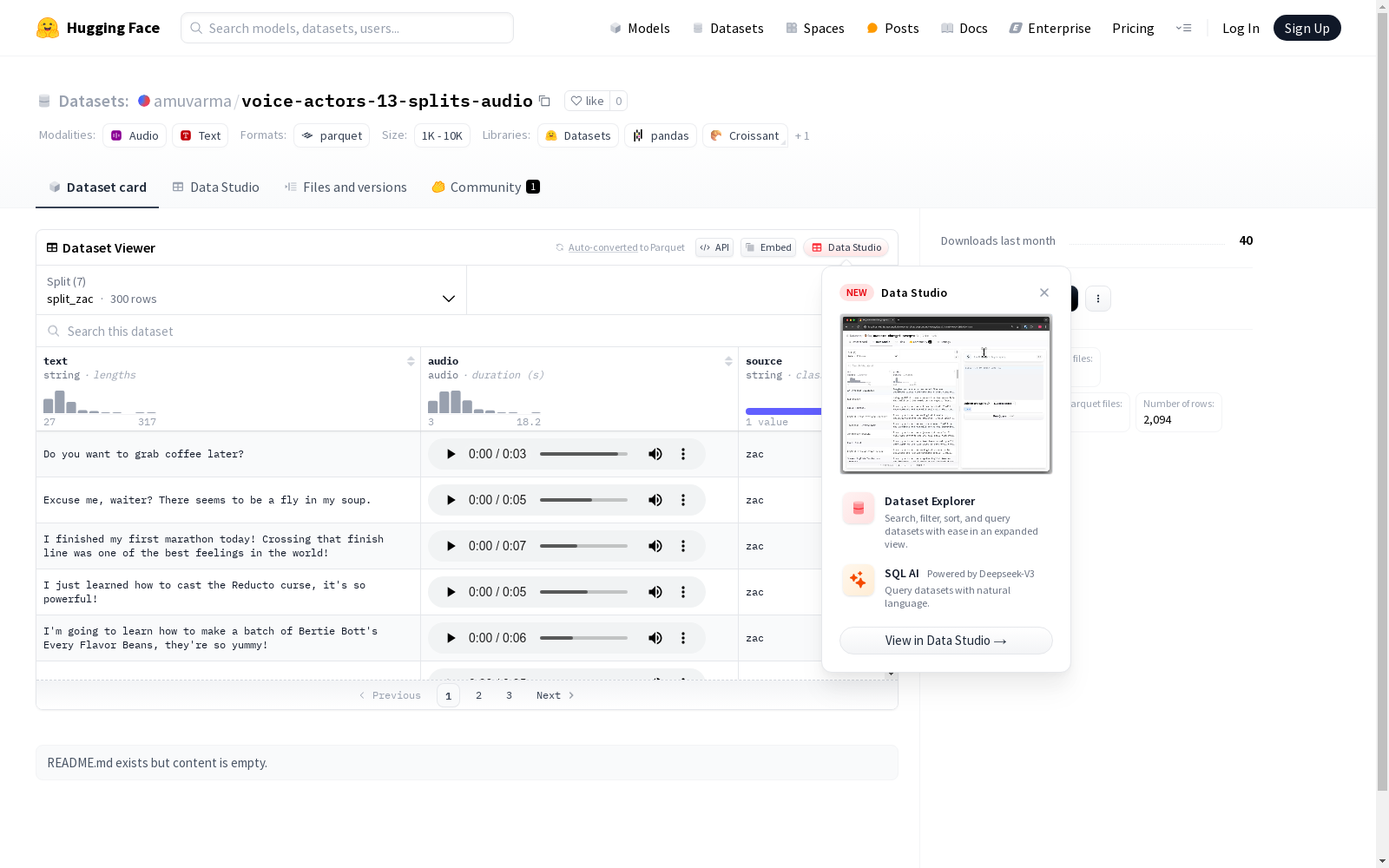Viewport: 1389px width, 868px height.
Task: Click the Sign Up button
Action: tap(1307, 28)
